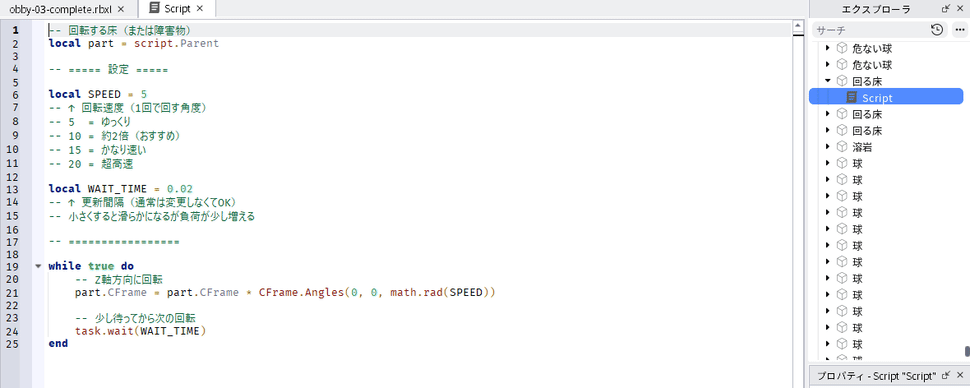Click the Explorer vertical scrollbar thumb

point(967,351)
